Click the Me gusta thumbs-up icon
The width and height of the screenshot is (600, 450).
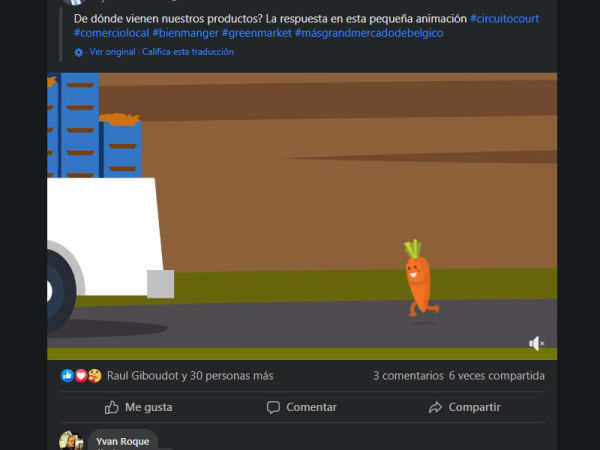coord(112,407)
